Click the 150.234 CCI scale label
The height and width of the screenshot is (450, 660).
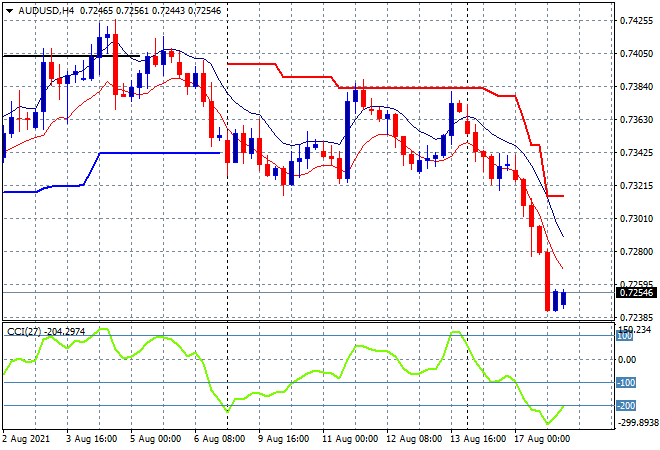coord(637,330)
